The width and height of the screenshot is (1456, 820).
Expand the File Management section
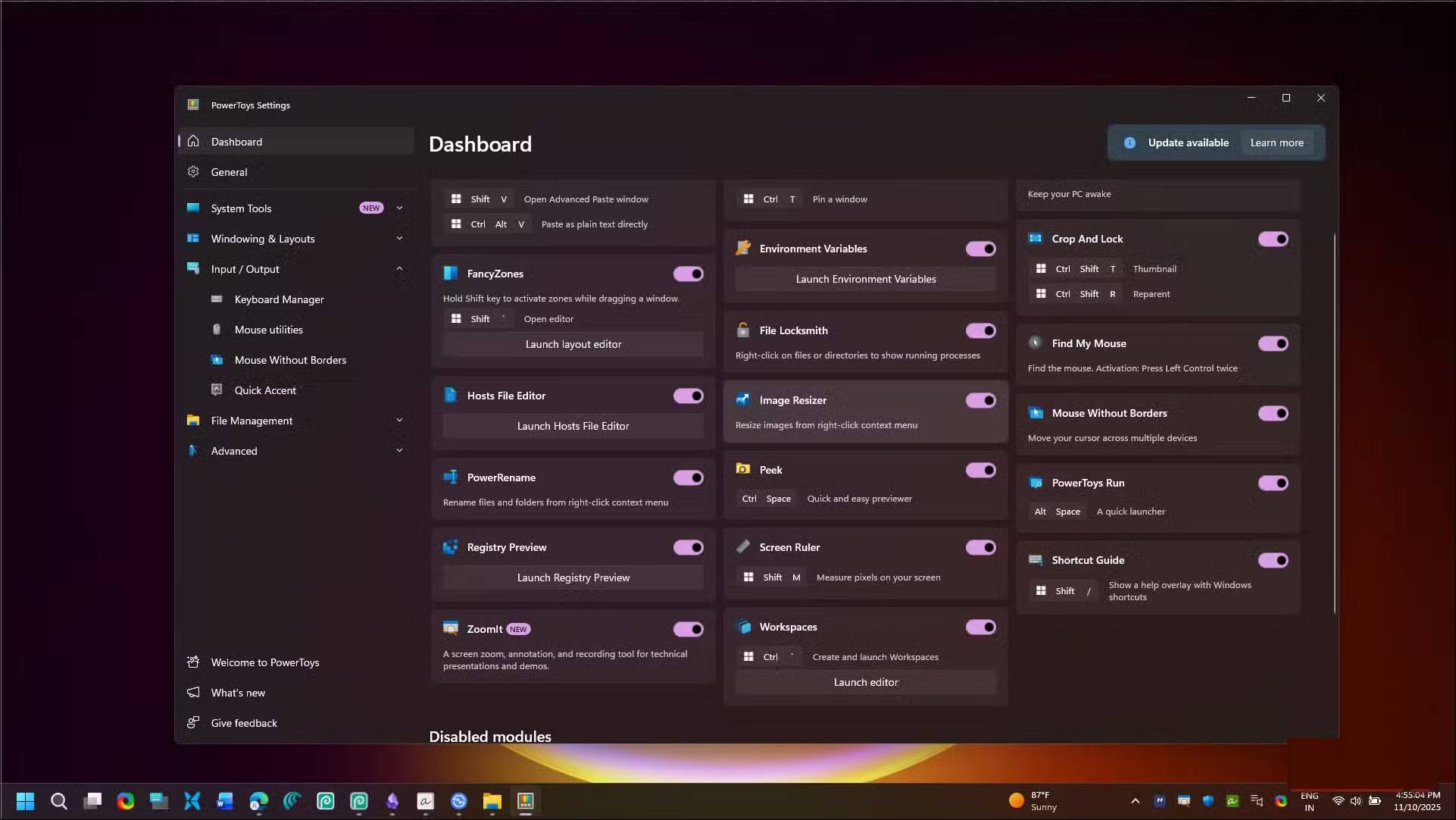click(399, 421)
